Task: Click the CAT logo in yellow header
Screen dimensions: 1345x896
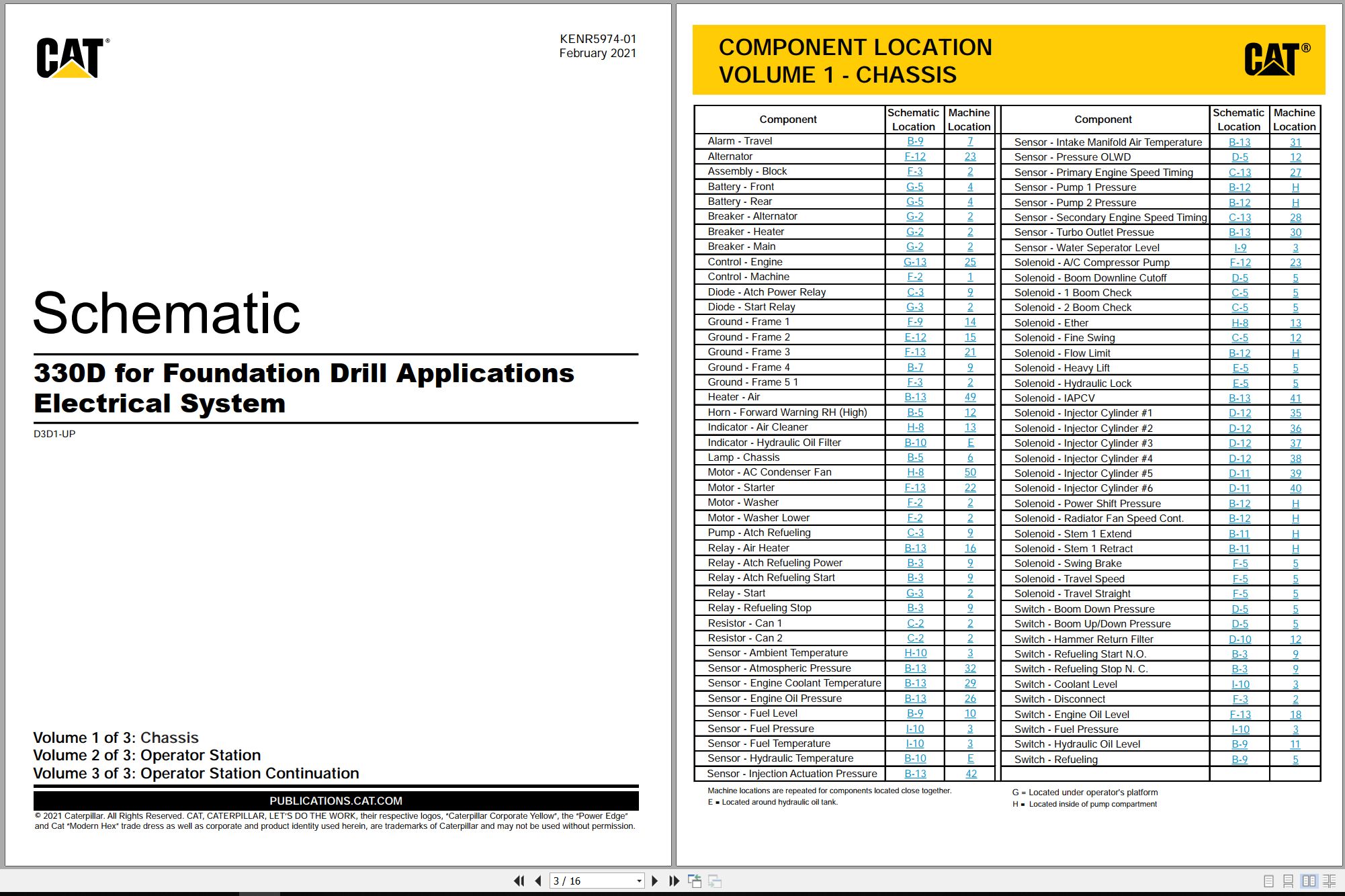Action: [x=1277, y=59]
